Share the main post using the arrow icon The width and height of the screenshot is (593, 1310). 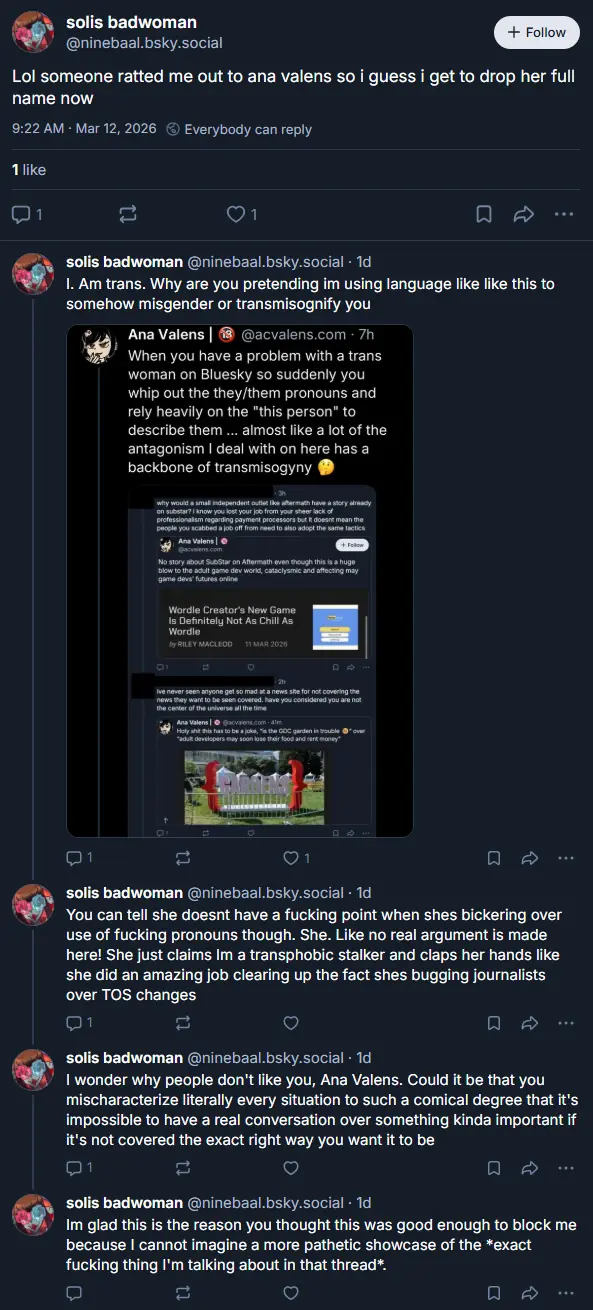pyautogui.click(x=524, y=214)
